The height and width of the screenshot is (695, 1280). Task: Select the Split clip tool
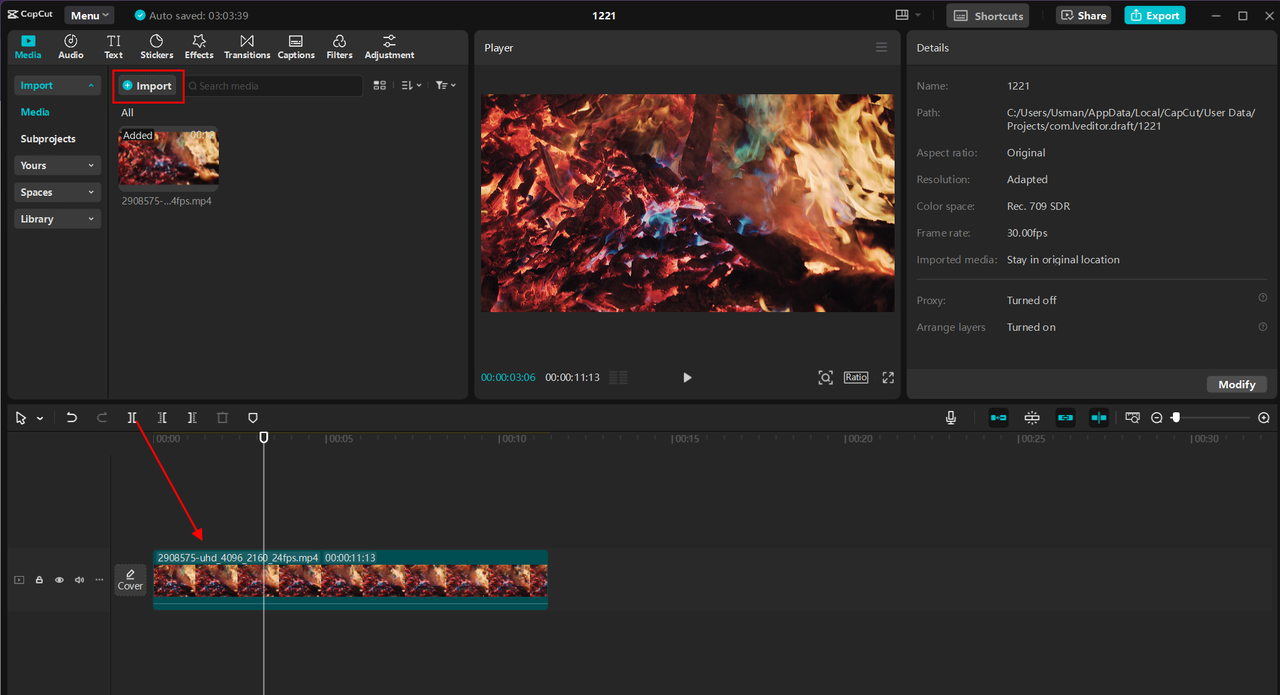coord(132,417)
